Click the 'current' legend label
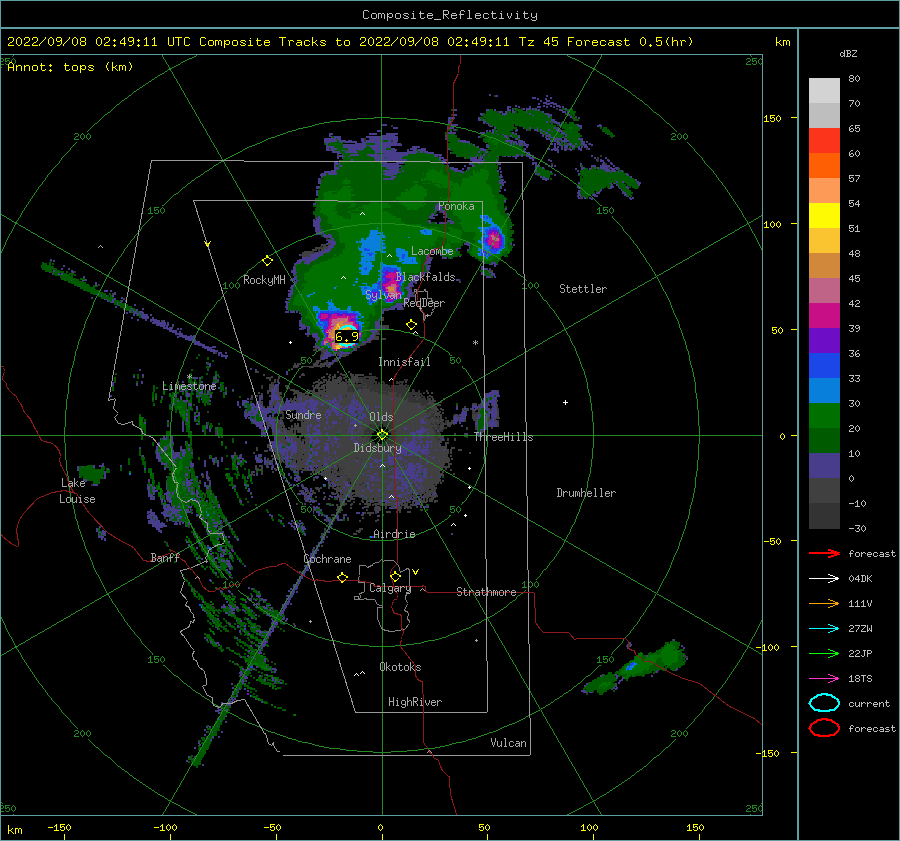This screenshot has height=841, width=900. coord(869,703)
